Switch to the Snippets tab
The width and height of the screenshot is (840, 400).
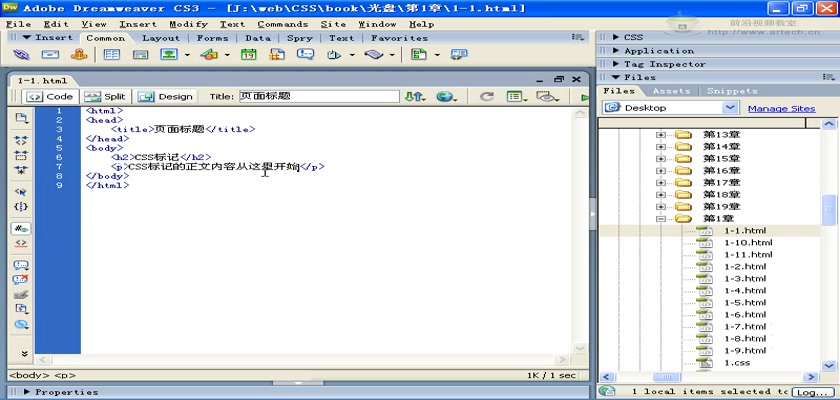coord(732,91)
